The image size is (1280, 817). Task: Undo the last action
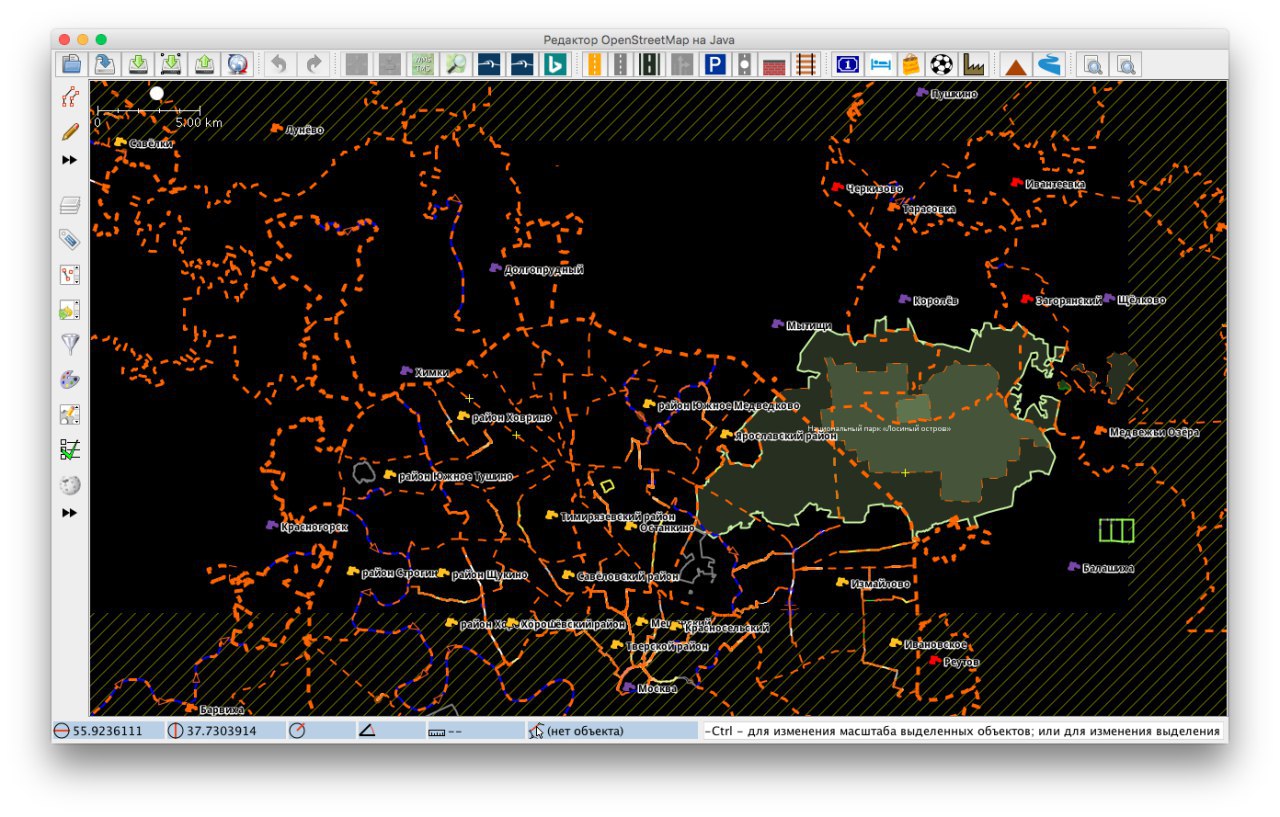pos(280,65)
